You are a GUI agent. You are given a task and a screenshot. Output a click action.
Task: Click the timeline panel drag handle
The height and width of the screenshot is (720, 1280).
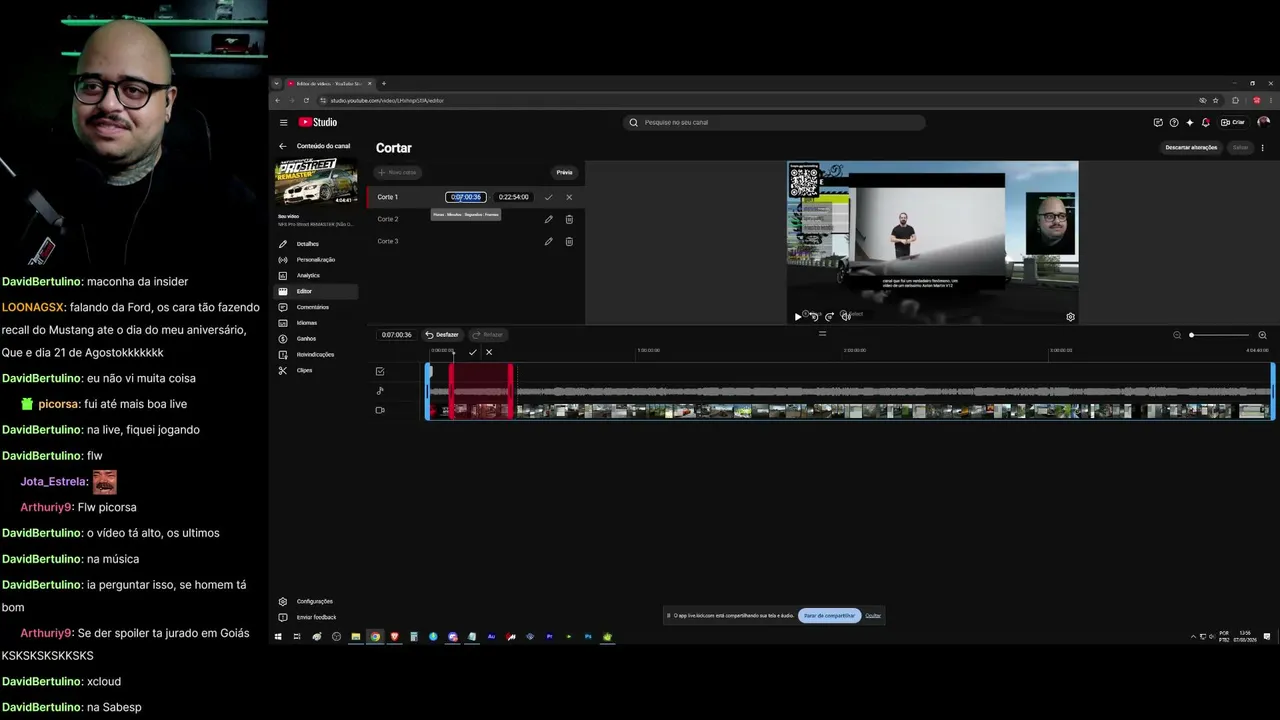(822, 334)
